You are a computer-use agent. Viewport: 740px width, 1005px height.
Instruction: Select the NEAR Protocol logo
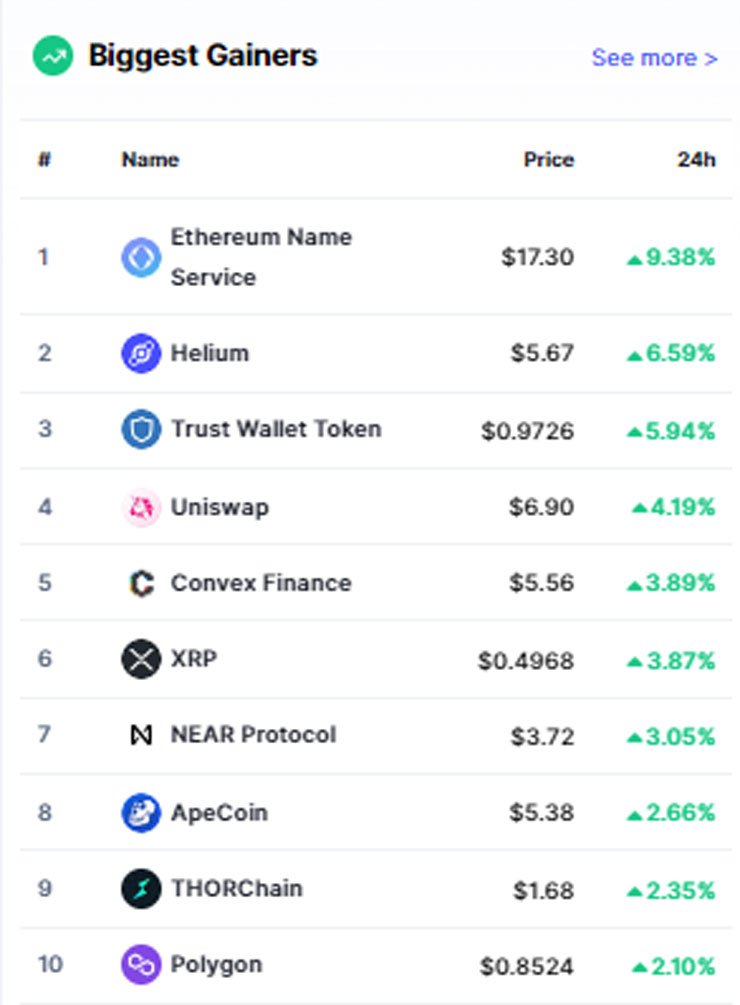(141, 735)
